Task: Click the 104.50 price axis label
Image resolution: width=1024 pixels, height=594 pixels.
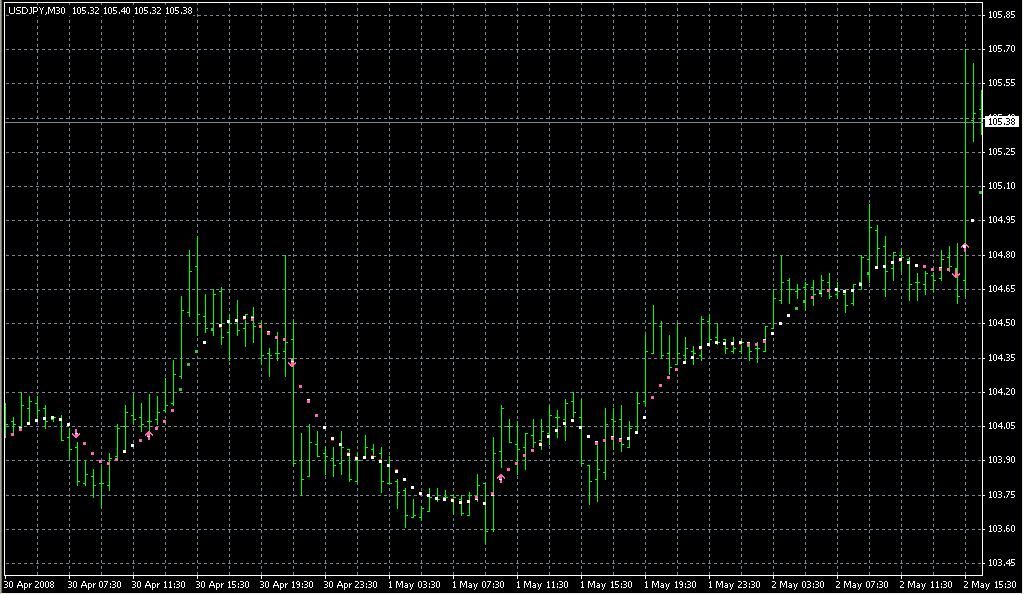Action: pyautogui.click(x=1001, y=323)
